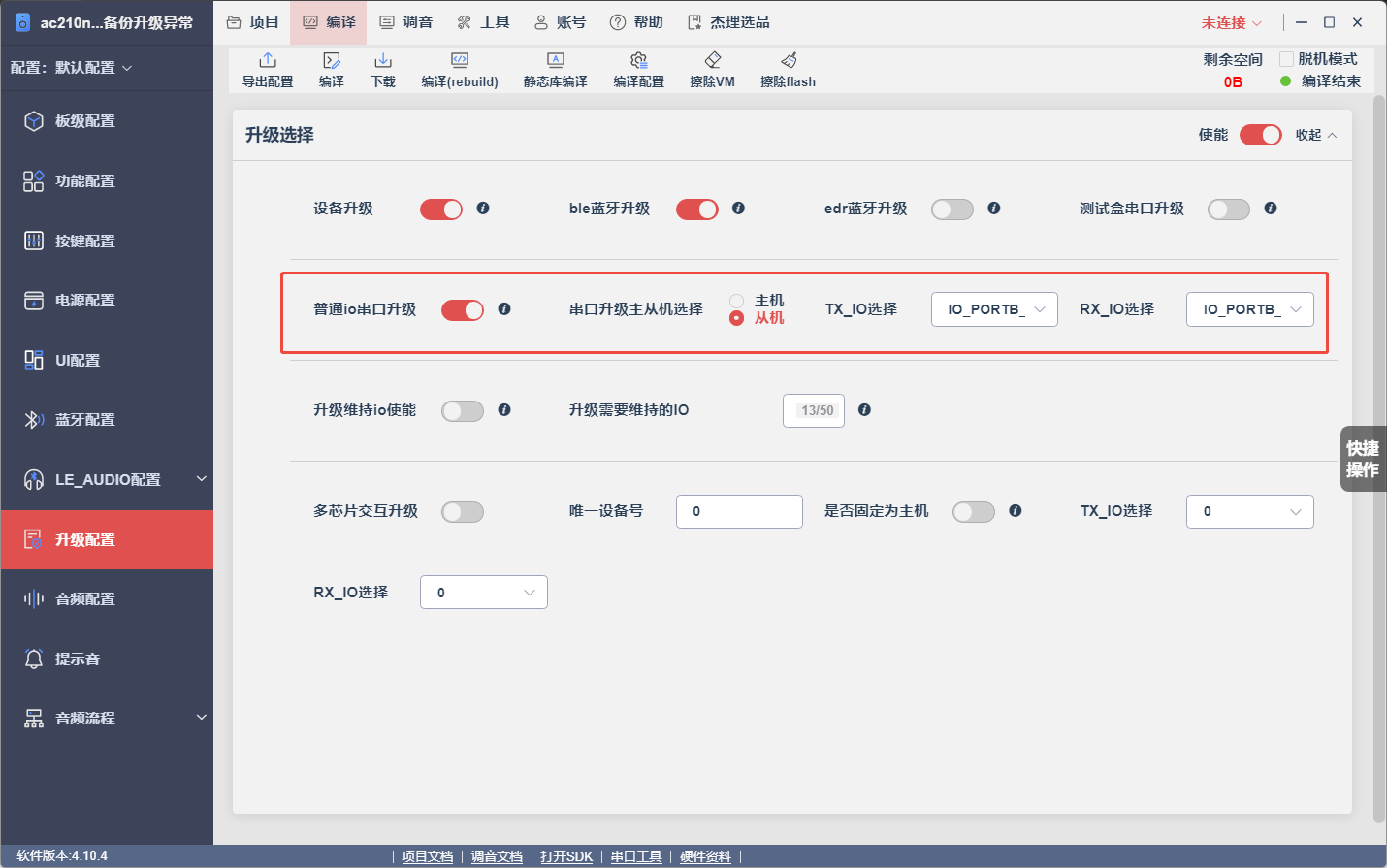
Task: Click the 编译 compile toolbar icon
Action: [332, 60]
